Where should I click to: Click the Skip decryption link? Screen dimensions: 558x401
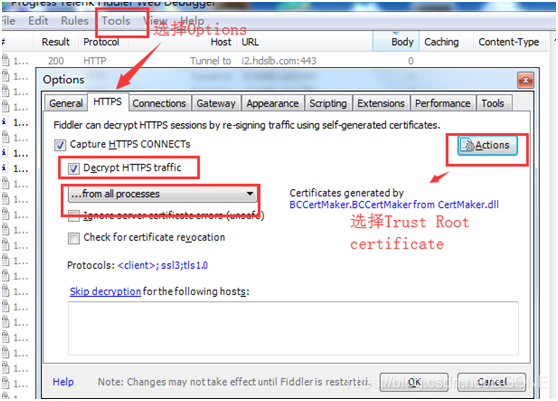pyautogui.click(x=105, y=291)
